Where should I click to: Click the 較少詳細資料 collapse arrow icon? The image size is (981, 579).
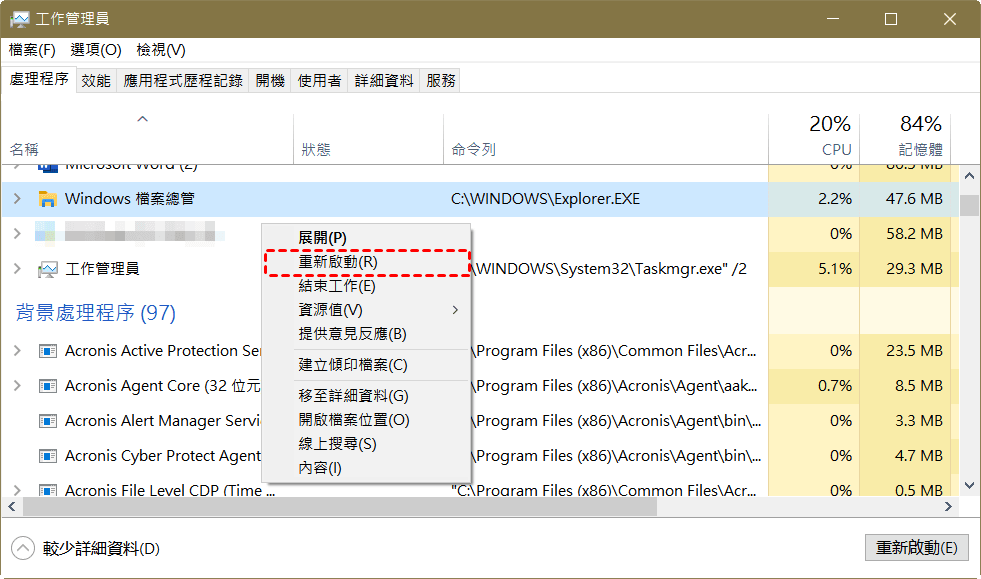(23, 548)
